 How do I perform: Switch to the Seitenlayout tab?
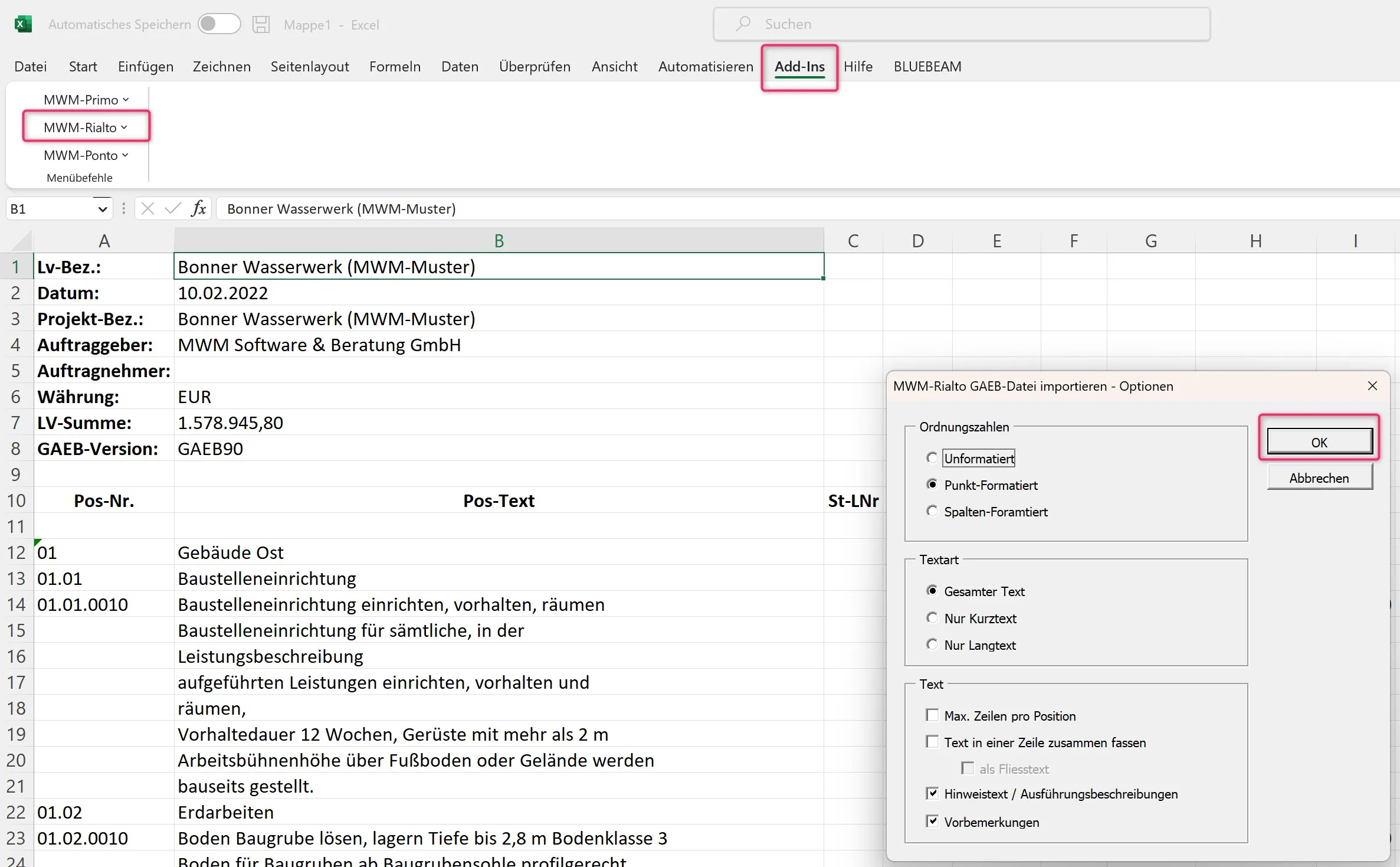(310, 66)
